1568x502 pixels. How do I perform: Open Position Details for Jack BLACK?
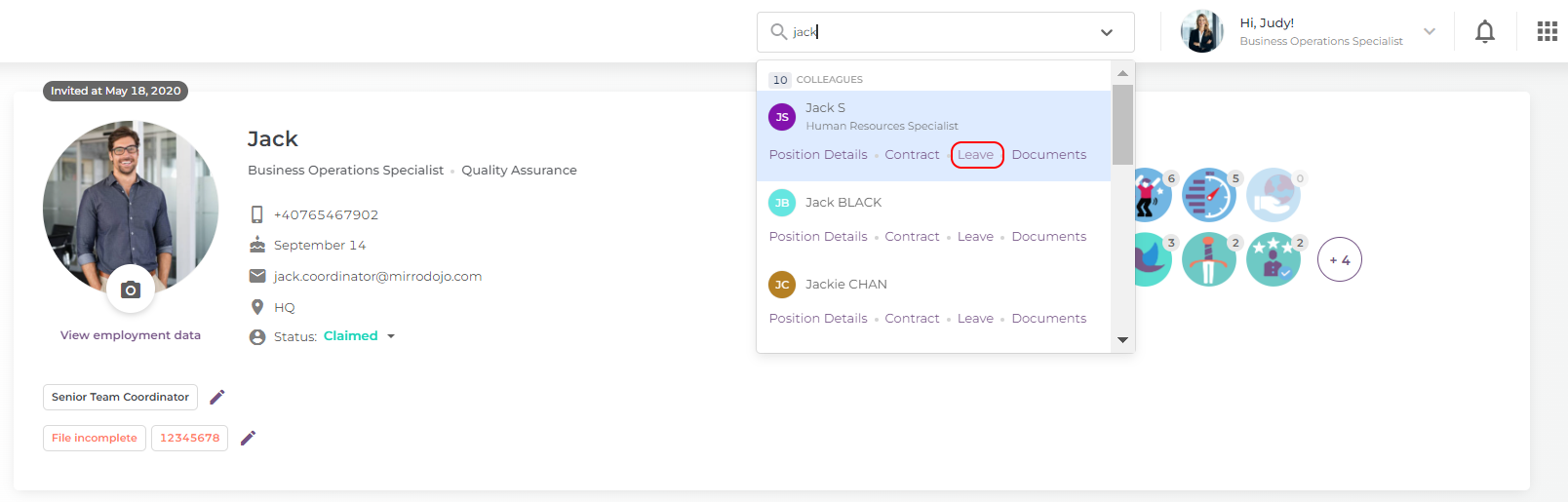[x=818, y=237]
